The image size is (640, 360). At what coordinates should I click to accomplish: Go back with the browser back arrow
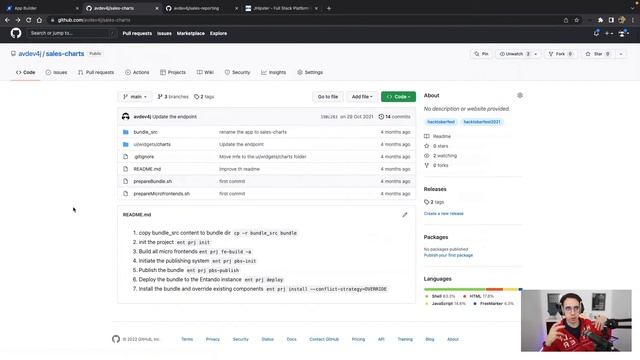click(7, 20)
